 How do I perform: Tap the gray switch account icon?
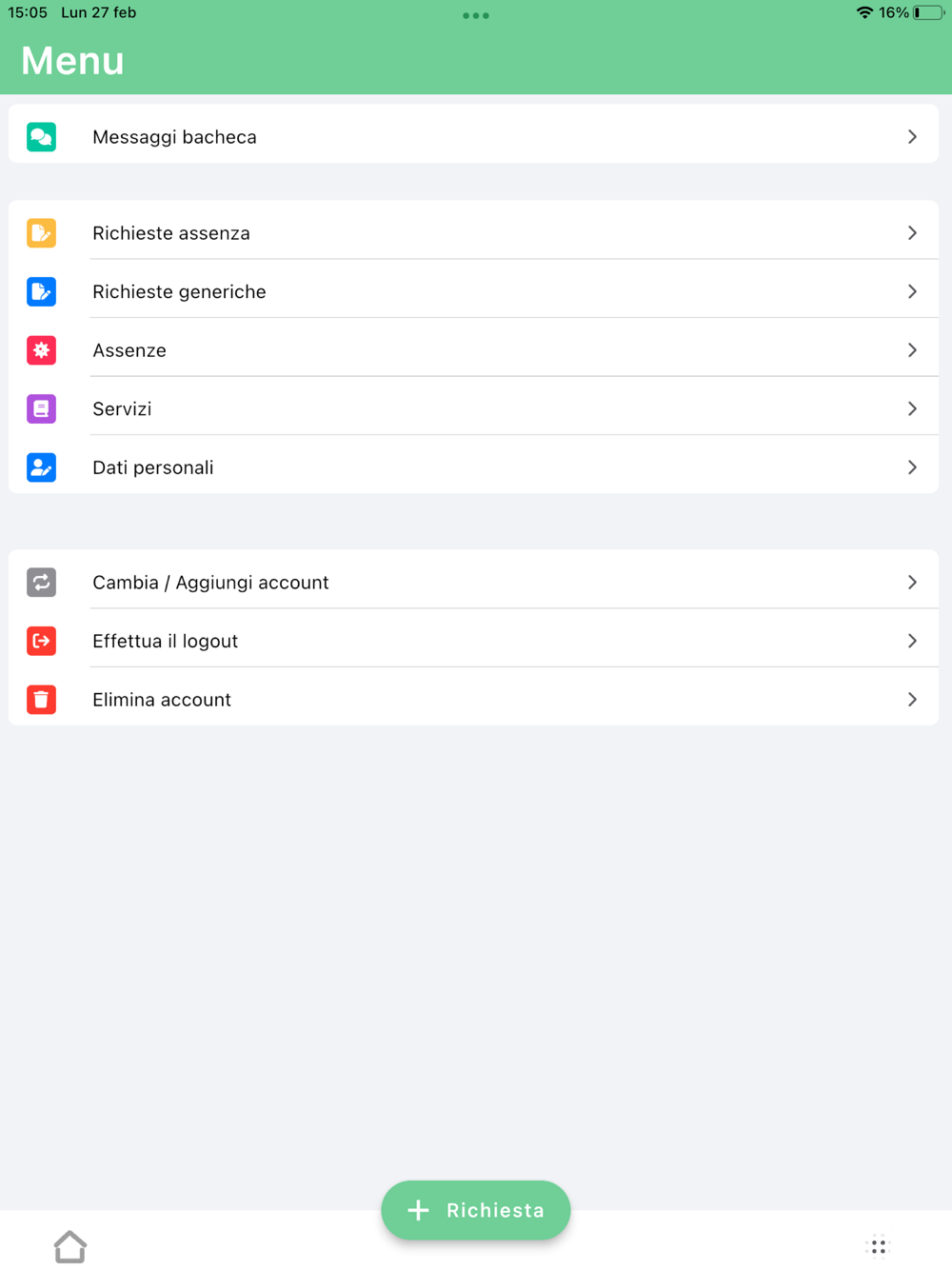click(x=41, y=583)
